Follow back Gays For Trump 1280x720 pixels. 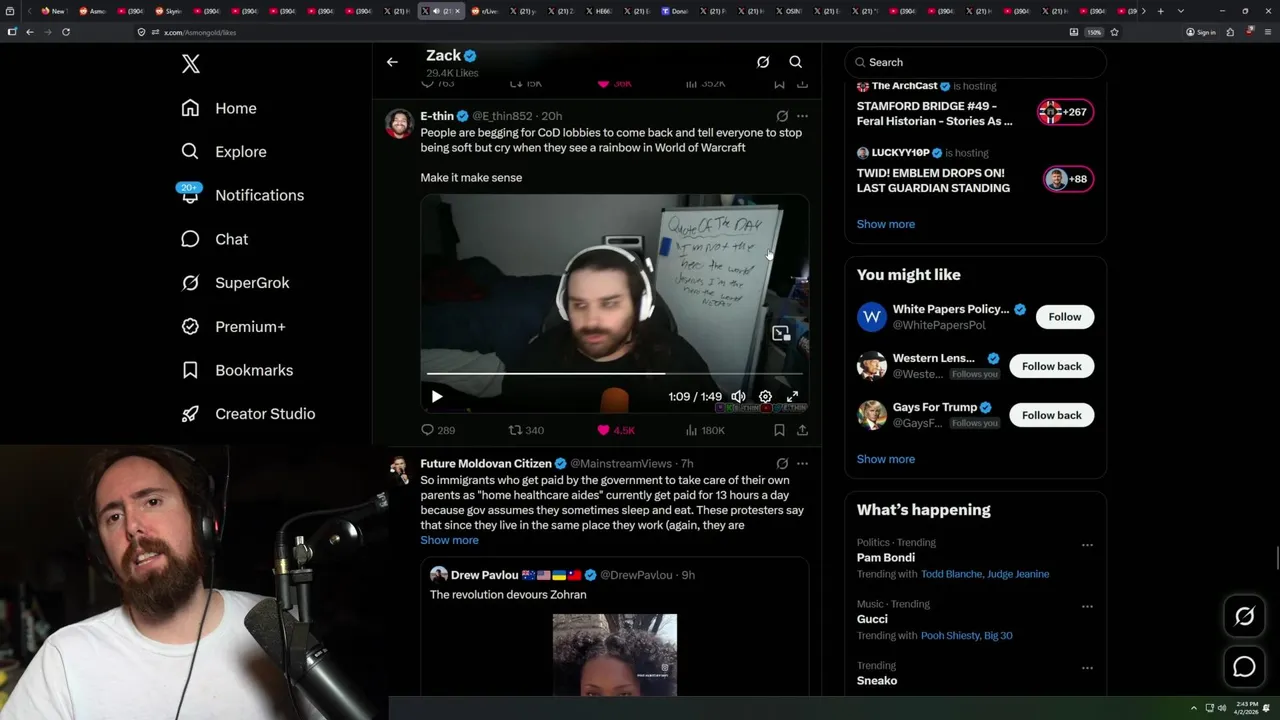[x=1052, y=415]
